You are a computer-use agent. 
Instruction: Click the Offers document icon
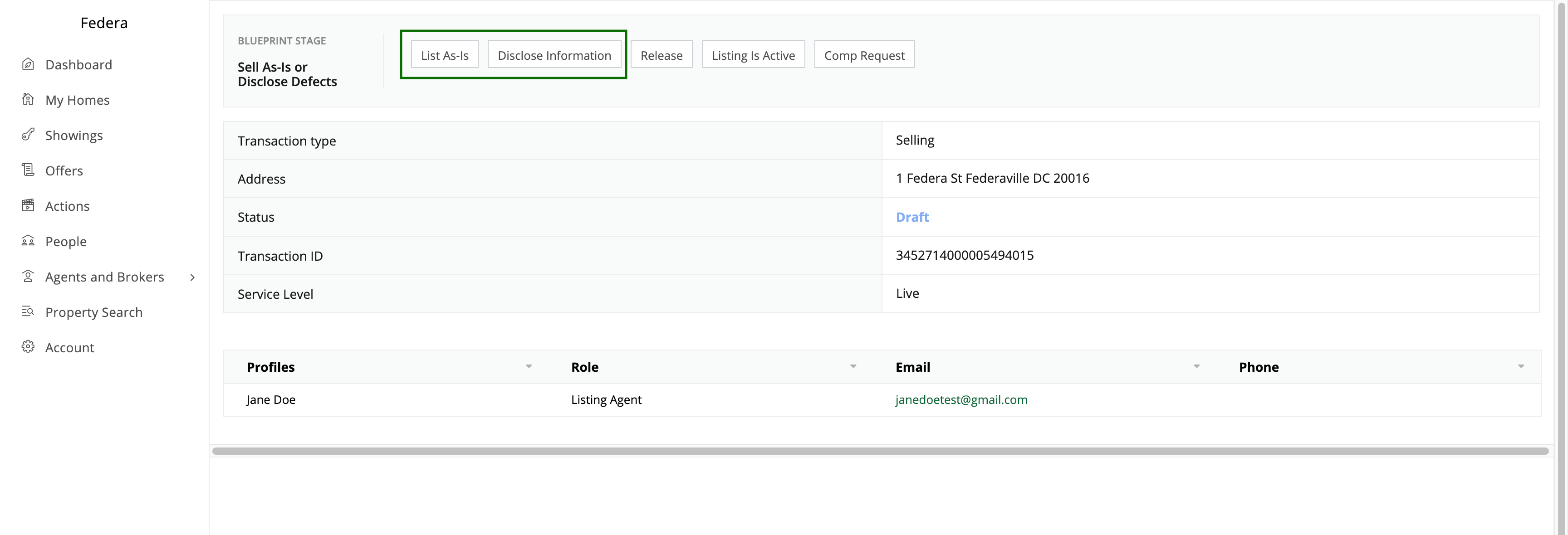pyautogui.click(x=28, y=170)
